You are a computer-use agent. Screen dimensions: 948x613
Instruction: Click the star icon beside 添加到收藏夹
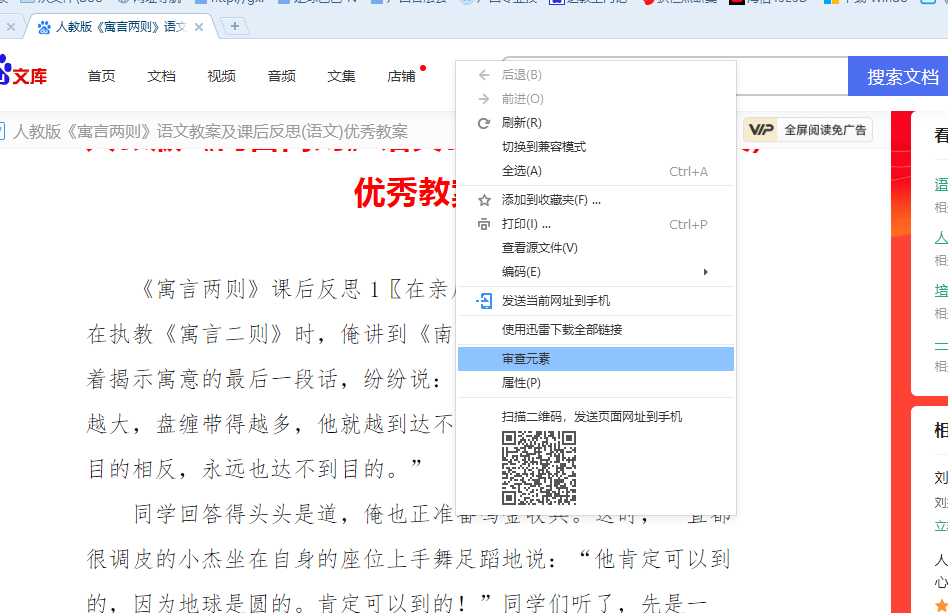482,199
